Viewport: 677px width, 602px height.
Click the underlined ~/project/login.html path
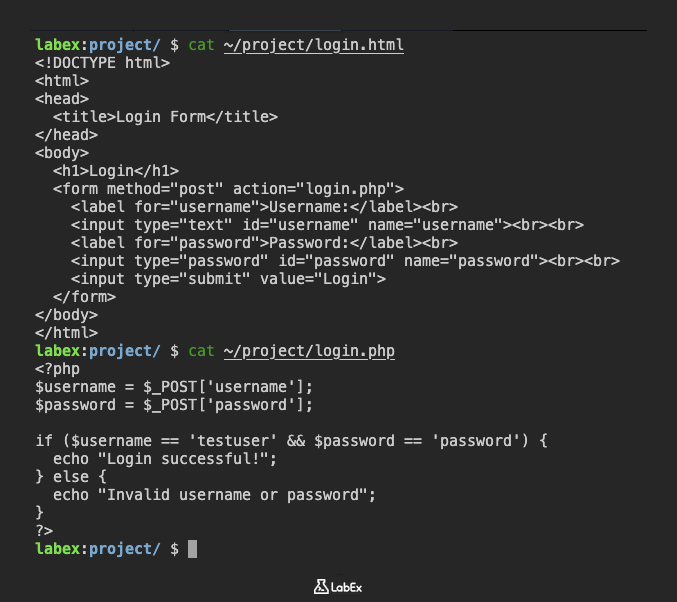[x=313, y=45]
